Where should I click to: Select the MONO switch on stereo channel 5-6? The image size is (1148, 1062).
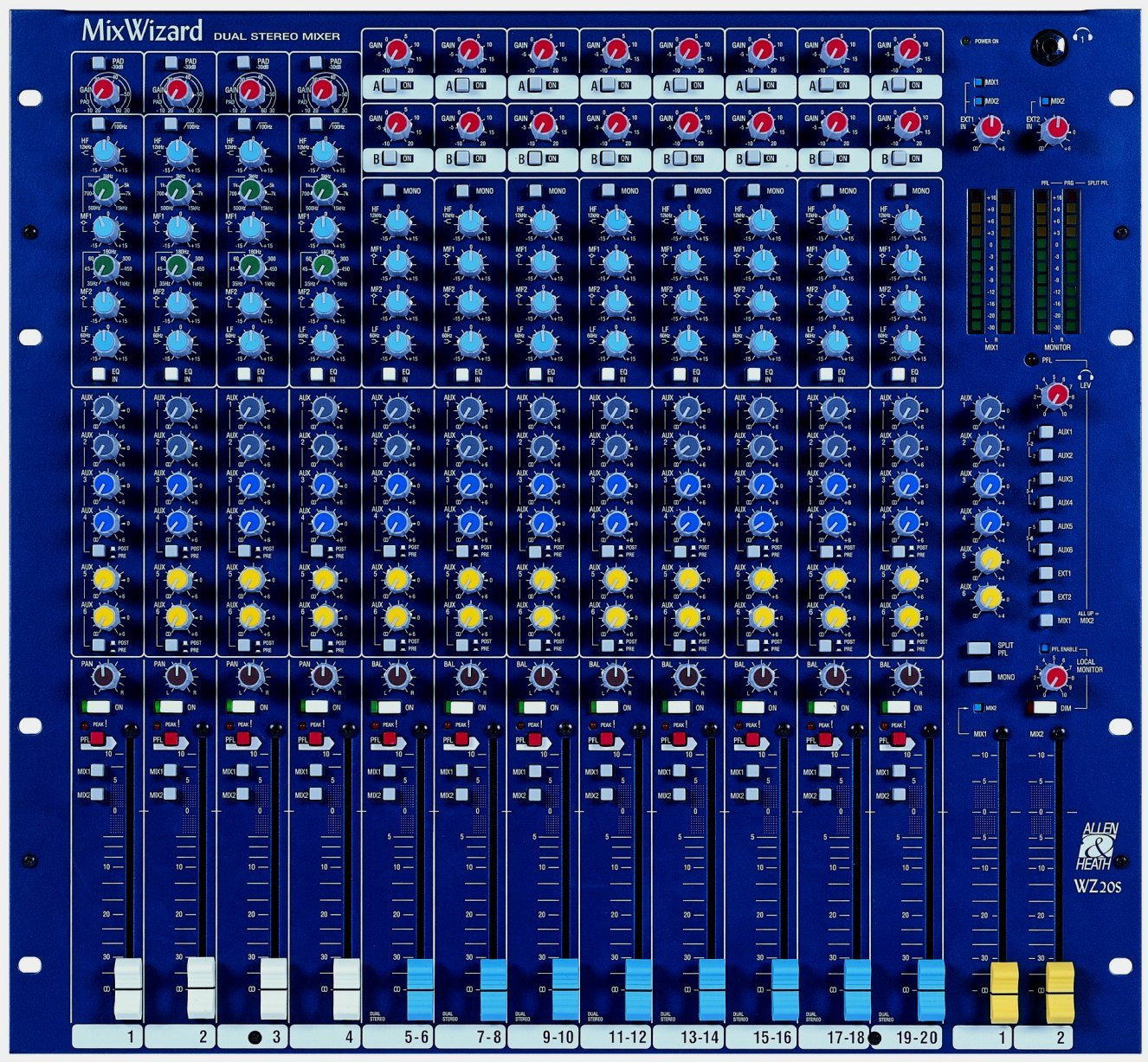(x=389, y=190)
